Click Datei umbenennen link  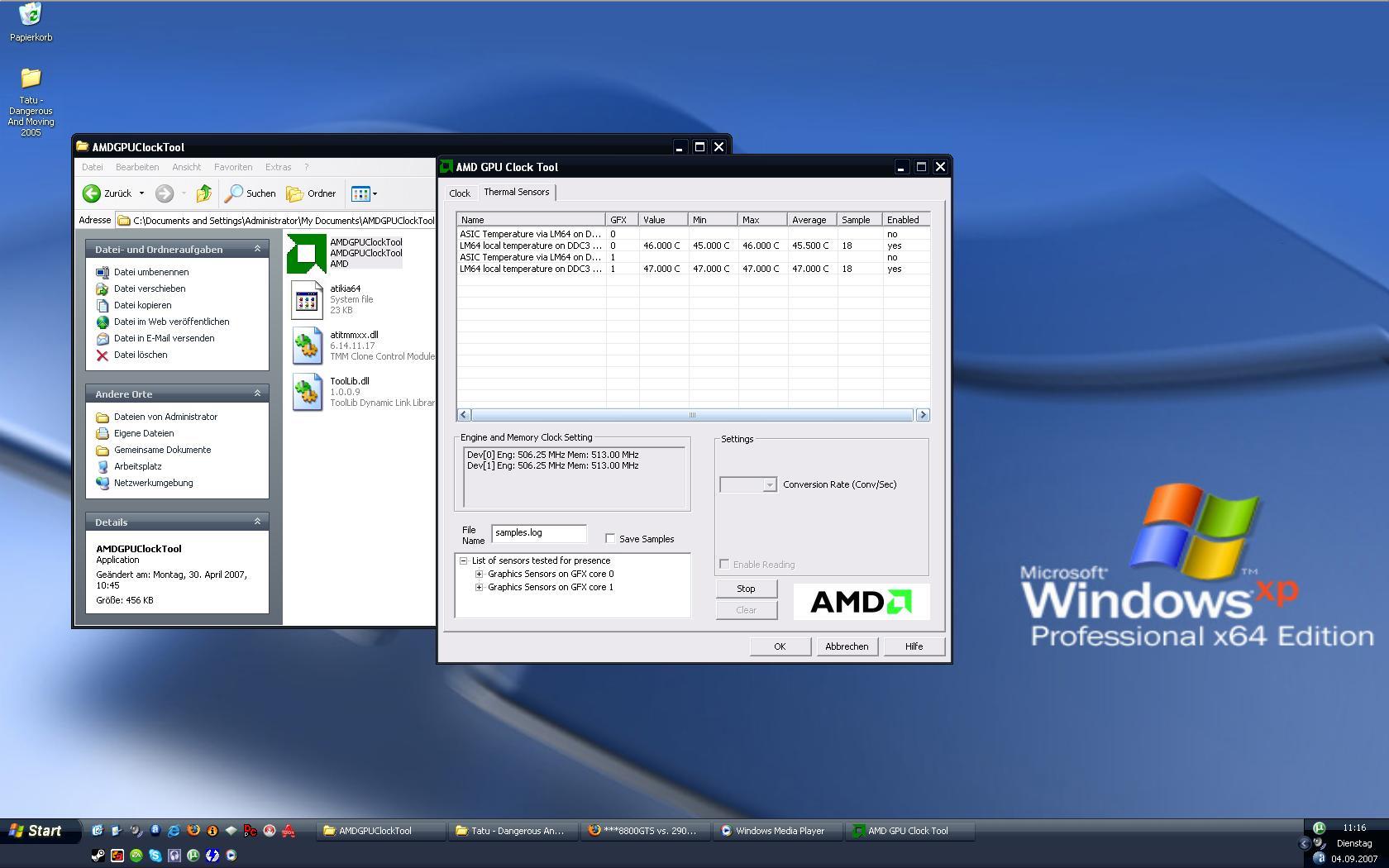click(151, 272)
